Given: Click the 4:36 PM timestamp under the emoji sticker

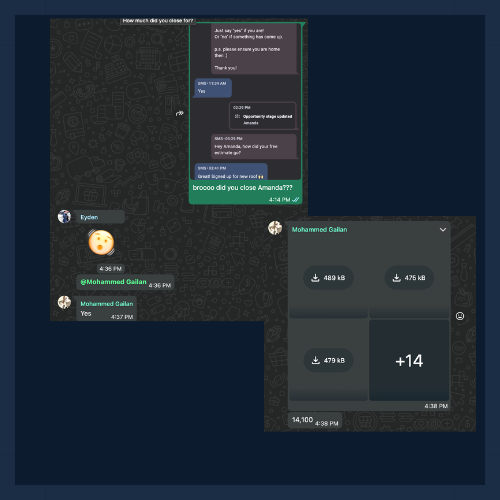Looking at the screenshot, I should (111, 269).
